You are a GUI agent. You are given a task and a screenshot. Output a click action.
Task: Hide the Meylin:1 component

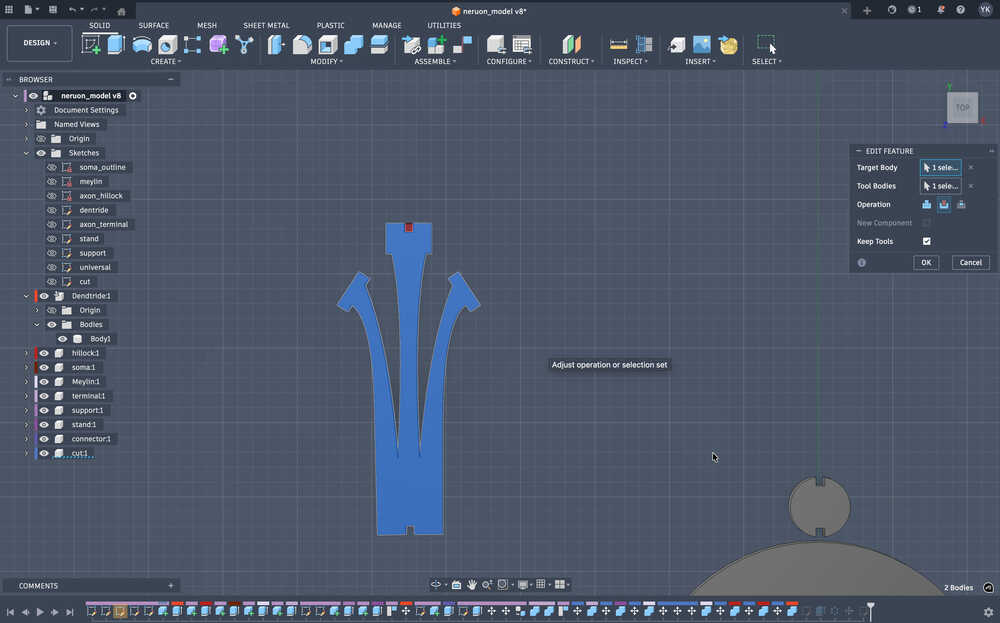[x=44, y=382]
